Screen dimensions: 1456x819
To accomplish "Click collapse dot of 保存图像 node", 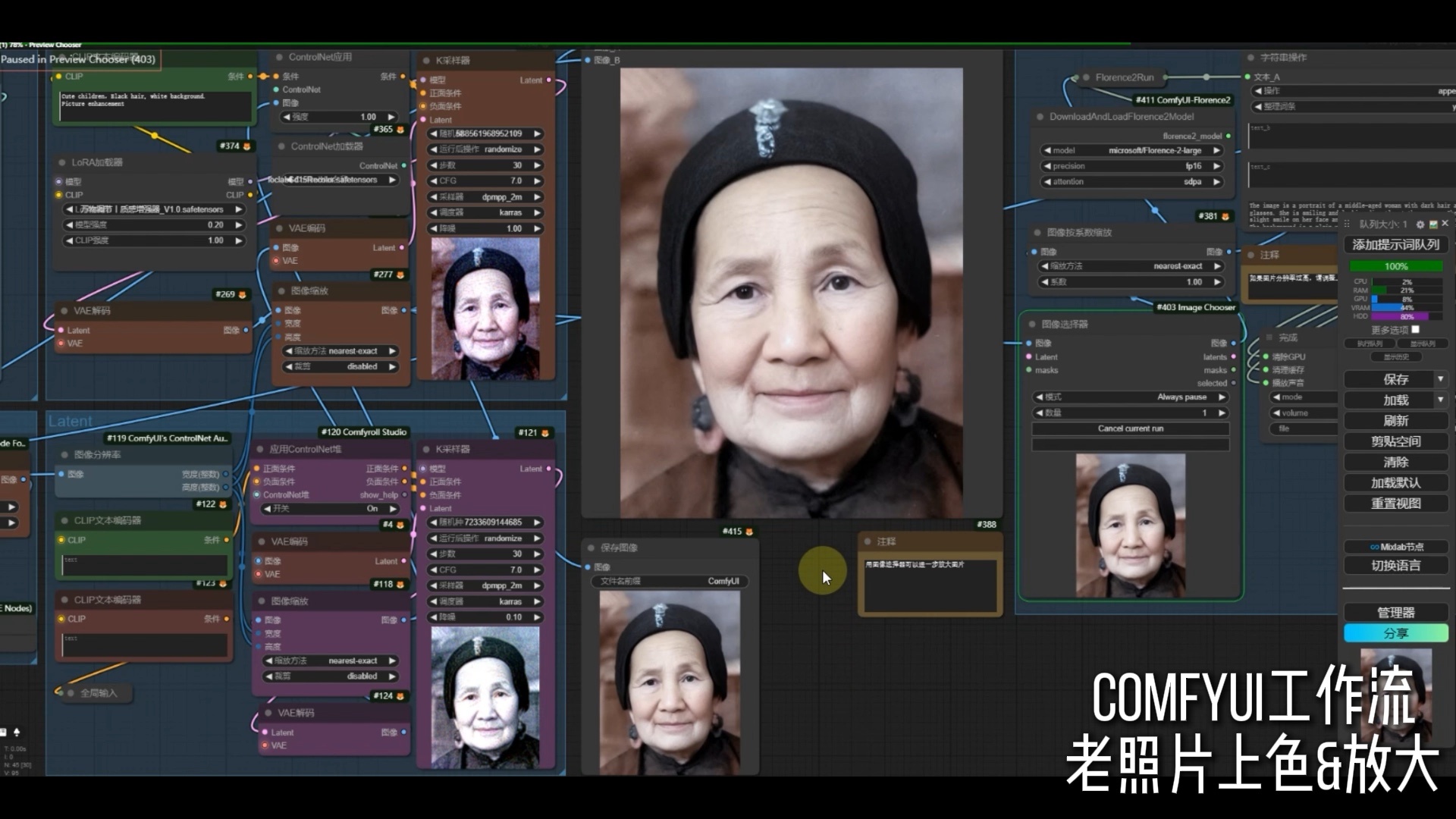I will pyautogui.click(x=591, y=548).
